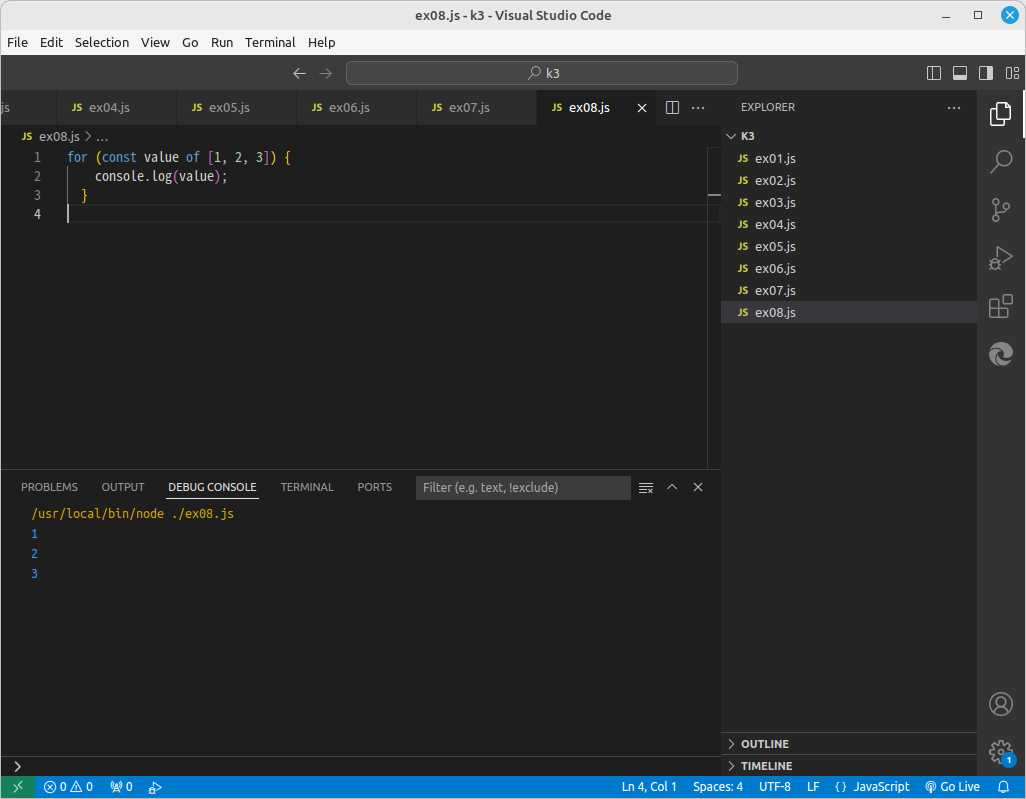
Task: Close the ex08.js editor tab
Action: pyautogui.click(x=642, y=108)
